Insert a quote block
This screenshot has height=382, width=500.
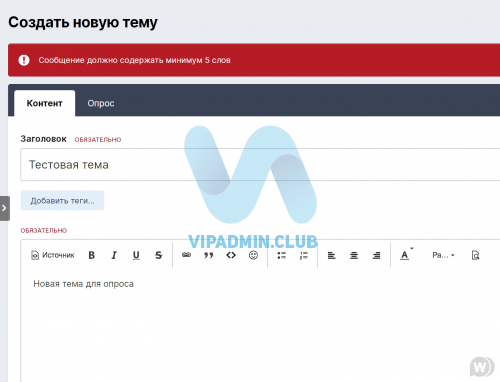209,255
